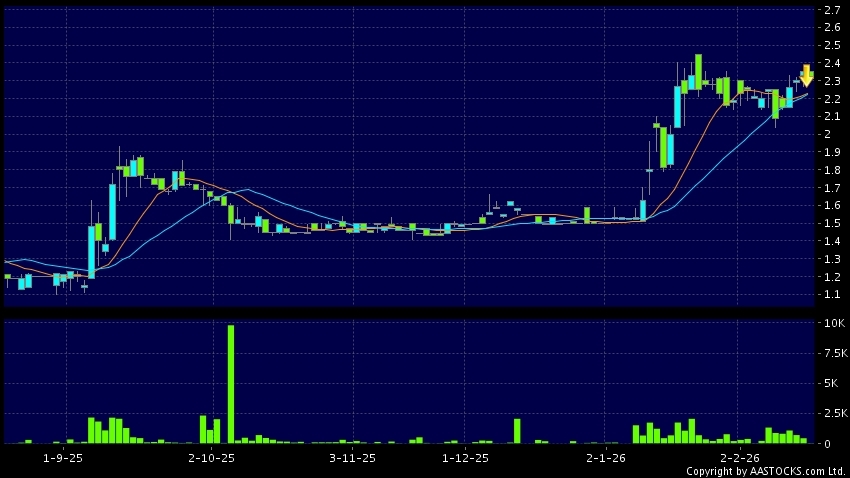Click the highest candlestick peaking near 2.45
This screenshot has height=478, width=850.
click(x=698, y=70)
